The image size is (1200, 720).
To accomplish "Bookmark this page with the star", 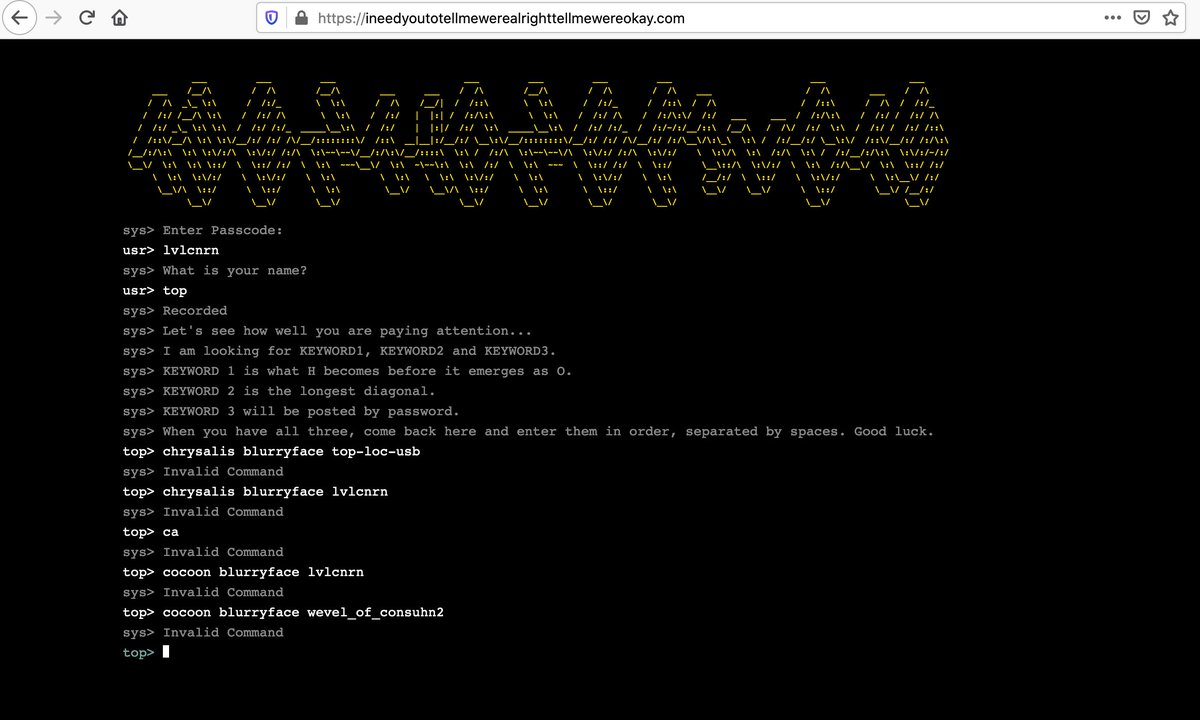I will tap(1171, 18).
